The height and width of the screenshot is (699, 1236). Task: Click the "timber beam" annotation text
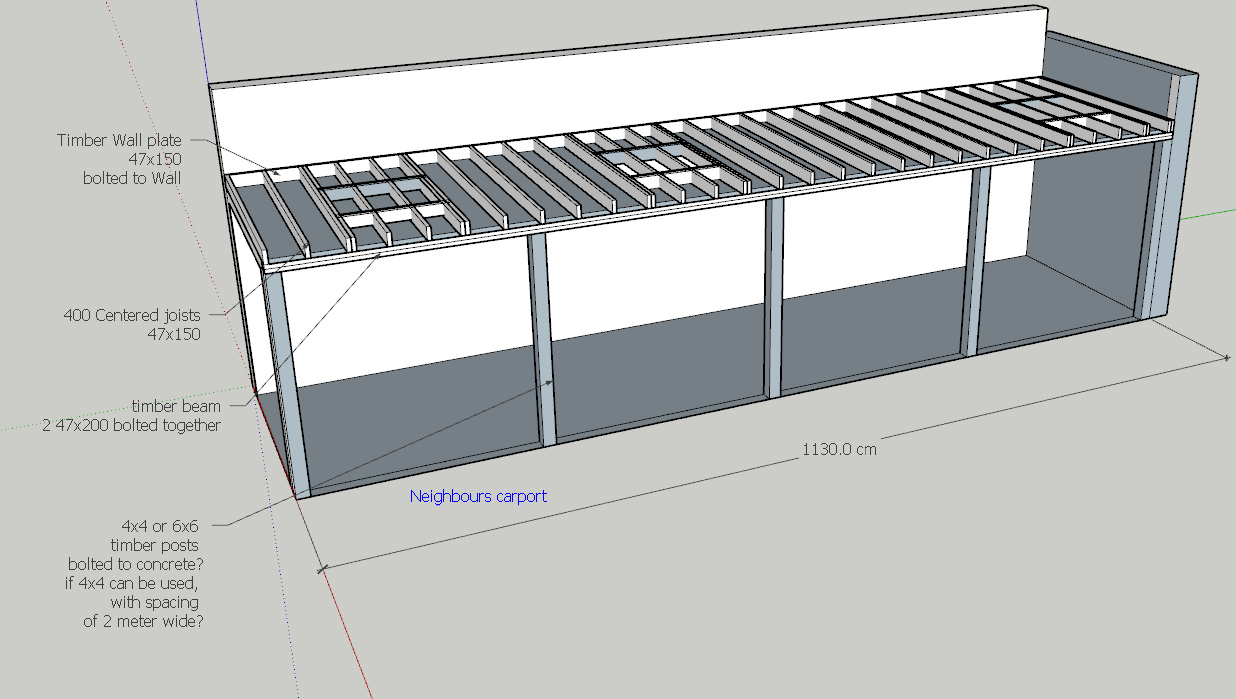(x=176, y=406)
